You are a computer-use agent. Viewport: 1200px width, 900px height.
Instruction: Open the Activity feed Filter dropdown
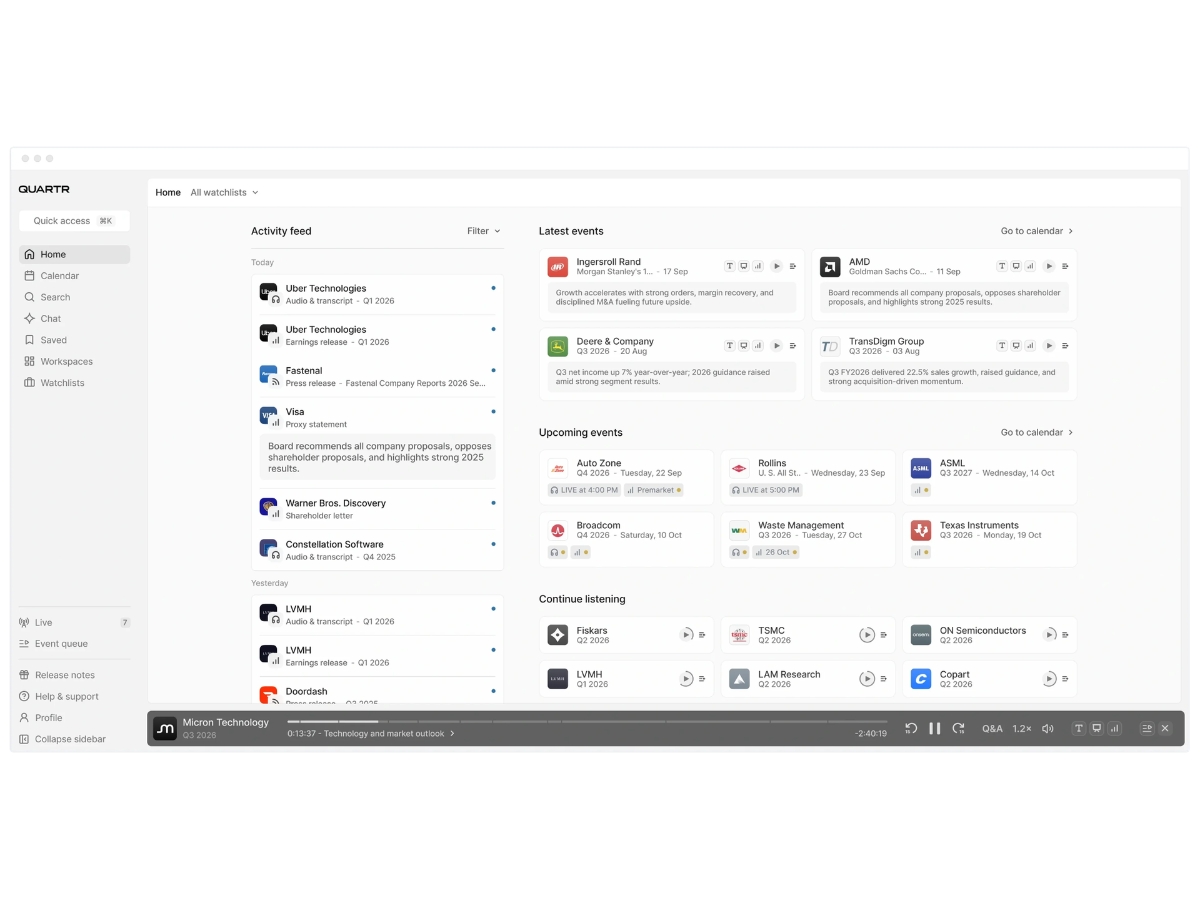coord(484,231)
